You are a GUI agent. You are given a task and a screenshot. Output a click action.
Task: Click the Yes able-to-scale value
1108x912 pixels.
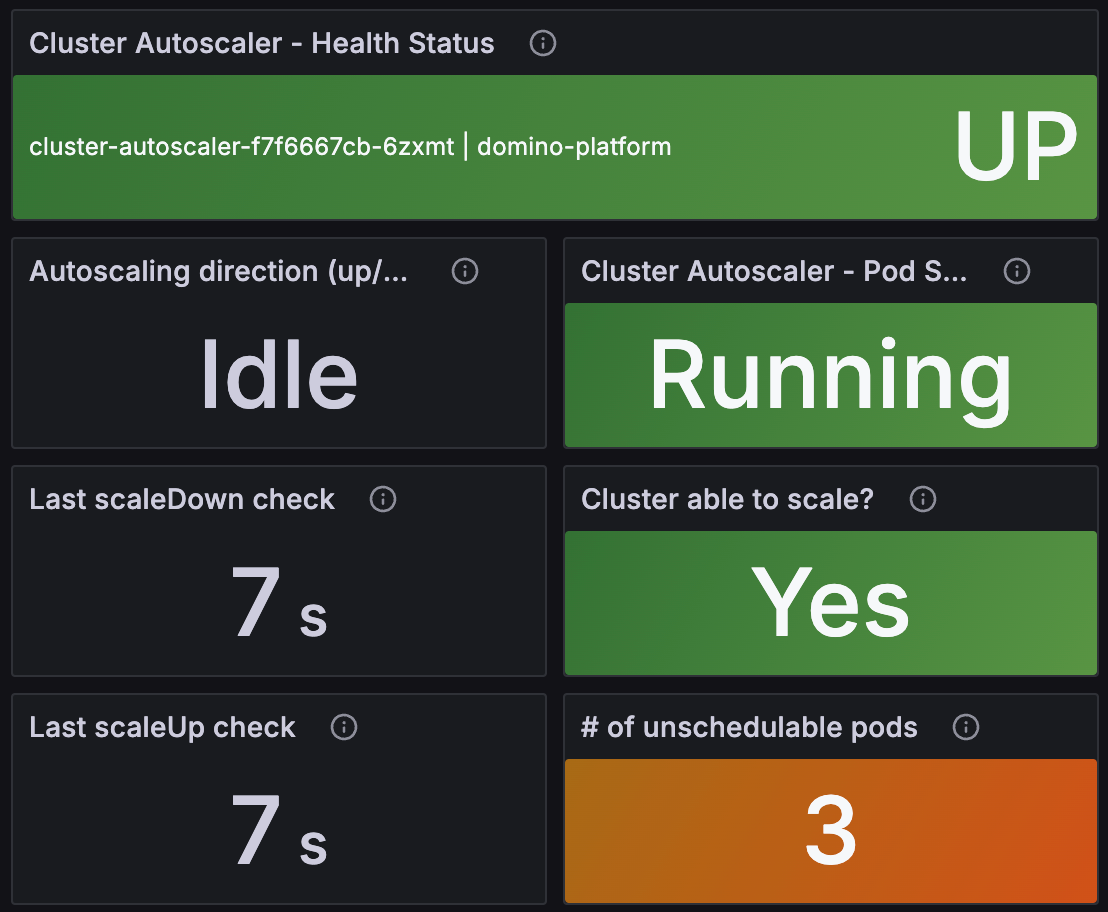[830, 602]
